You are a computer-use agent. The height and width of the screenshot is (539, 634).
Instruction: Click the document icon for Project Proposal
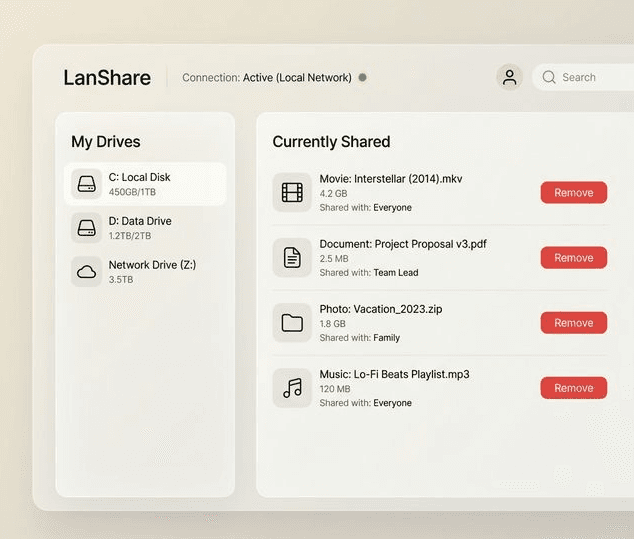tap(292, 258)
